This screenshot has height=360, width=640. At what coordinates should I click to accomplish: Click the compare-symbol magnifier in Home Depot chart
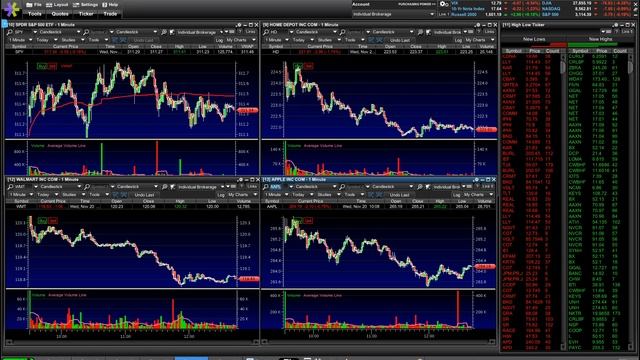342,32
